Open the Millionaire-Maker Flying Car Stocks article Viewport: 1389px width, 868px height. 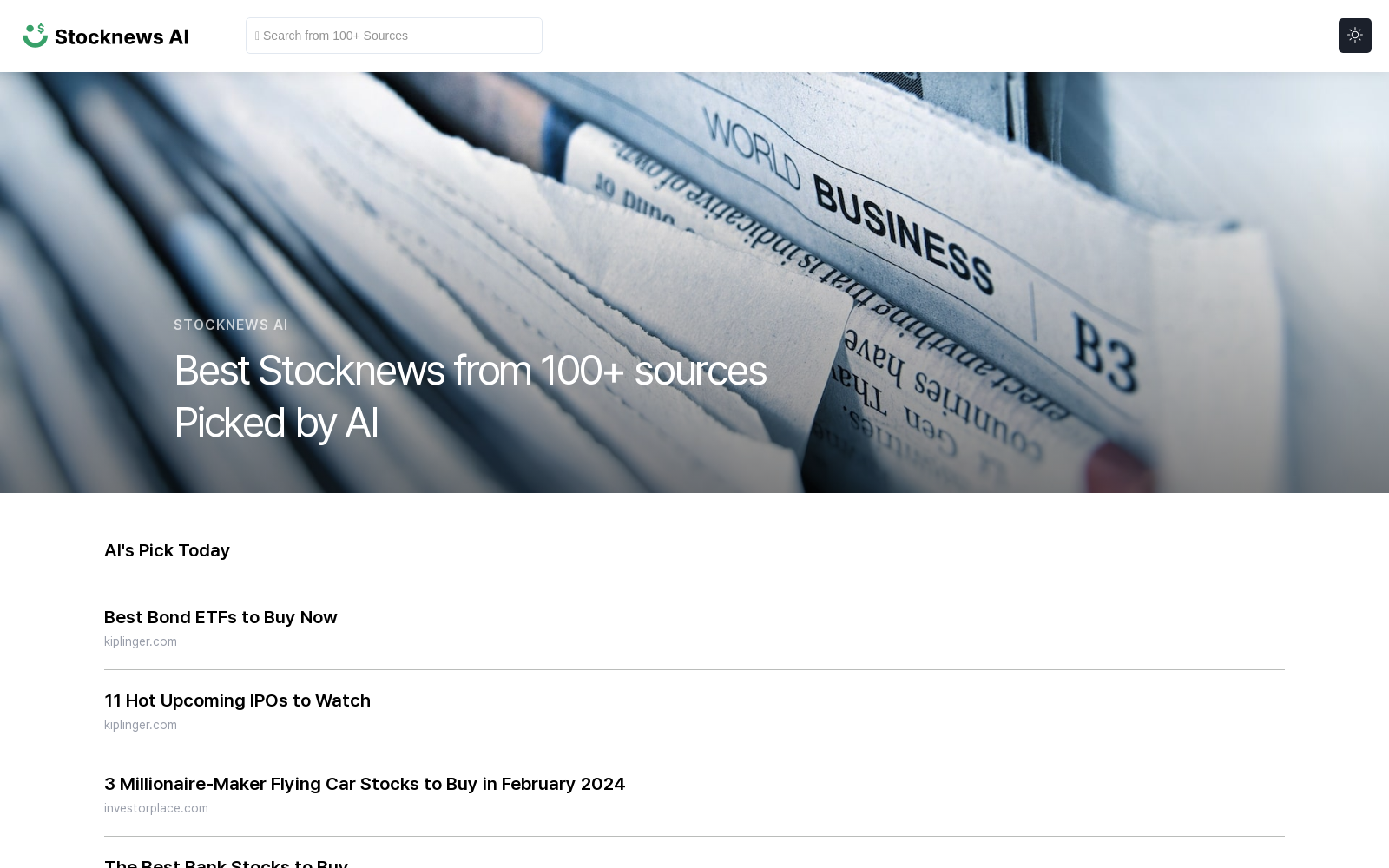(365, 784)
